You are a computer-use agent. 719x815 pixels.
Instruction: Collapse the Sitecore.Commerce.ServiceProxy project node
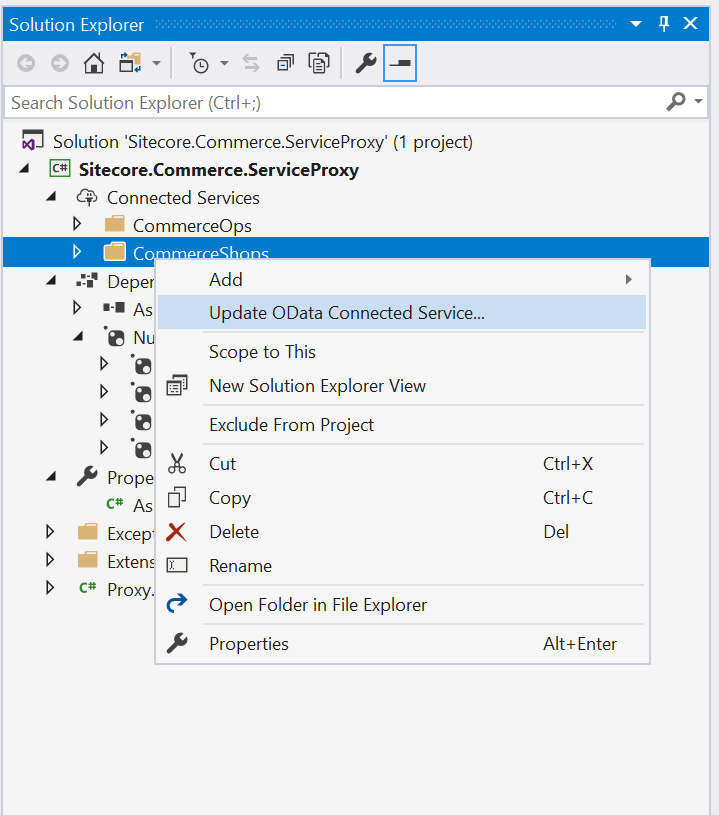[x=24, y=168]
